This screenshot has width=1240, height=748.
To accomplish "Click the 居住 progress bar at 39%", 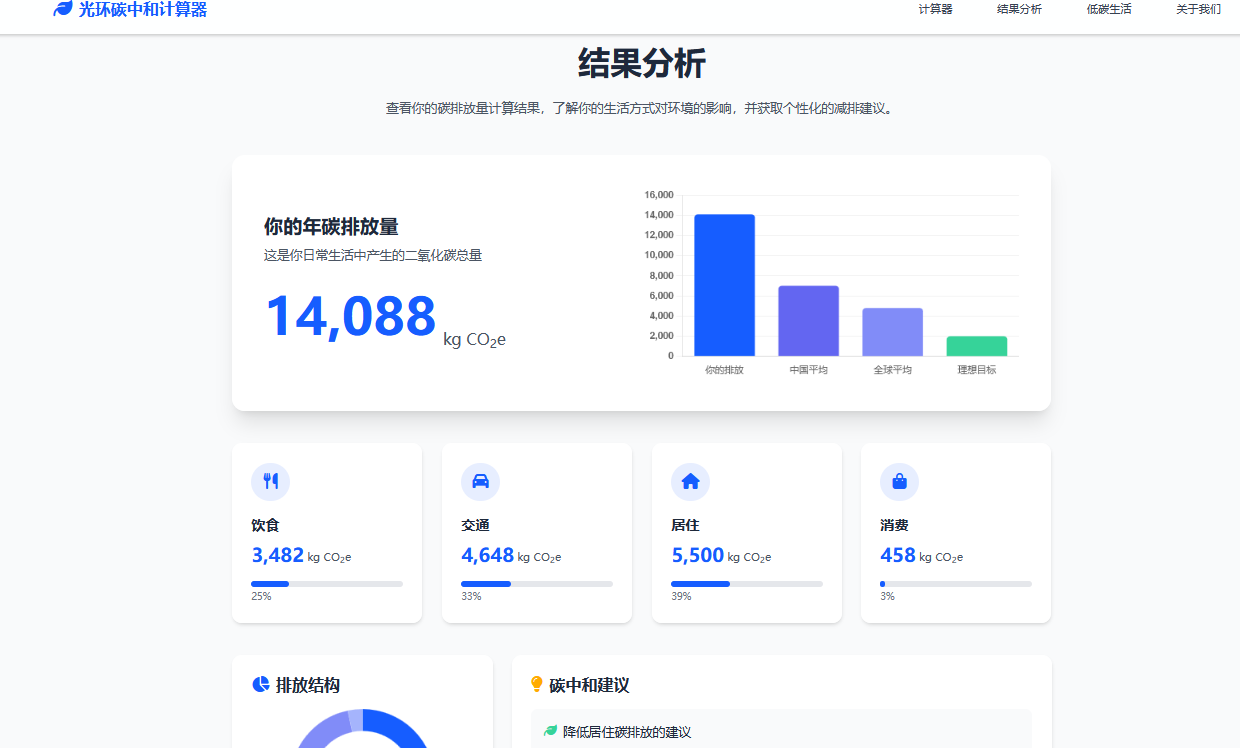I will 747,584.
